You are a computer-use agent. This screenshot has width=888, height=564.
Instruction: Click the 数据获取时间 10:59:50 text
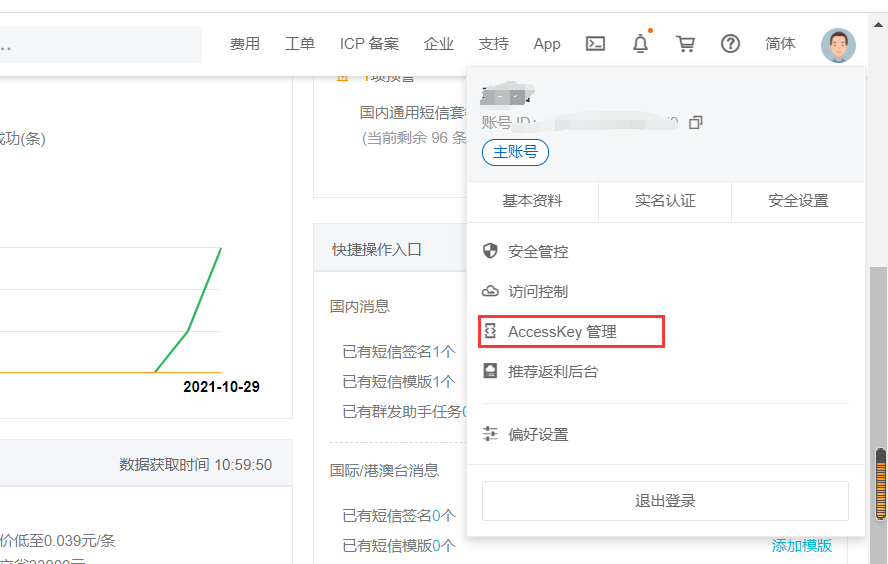click(x=195, y=465)
